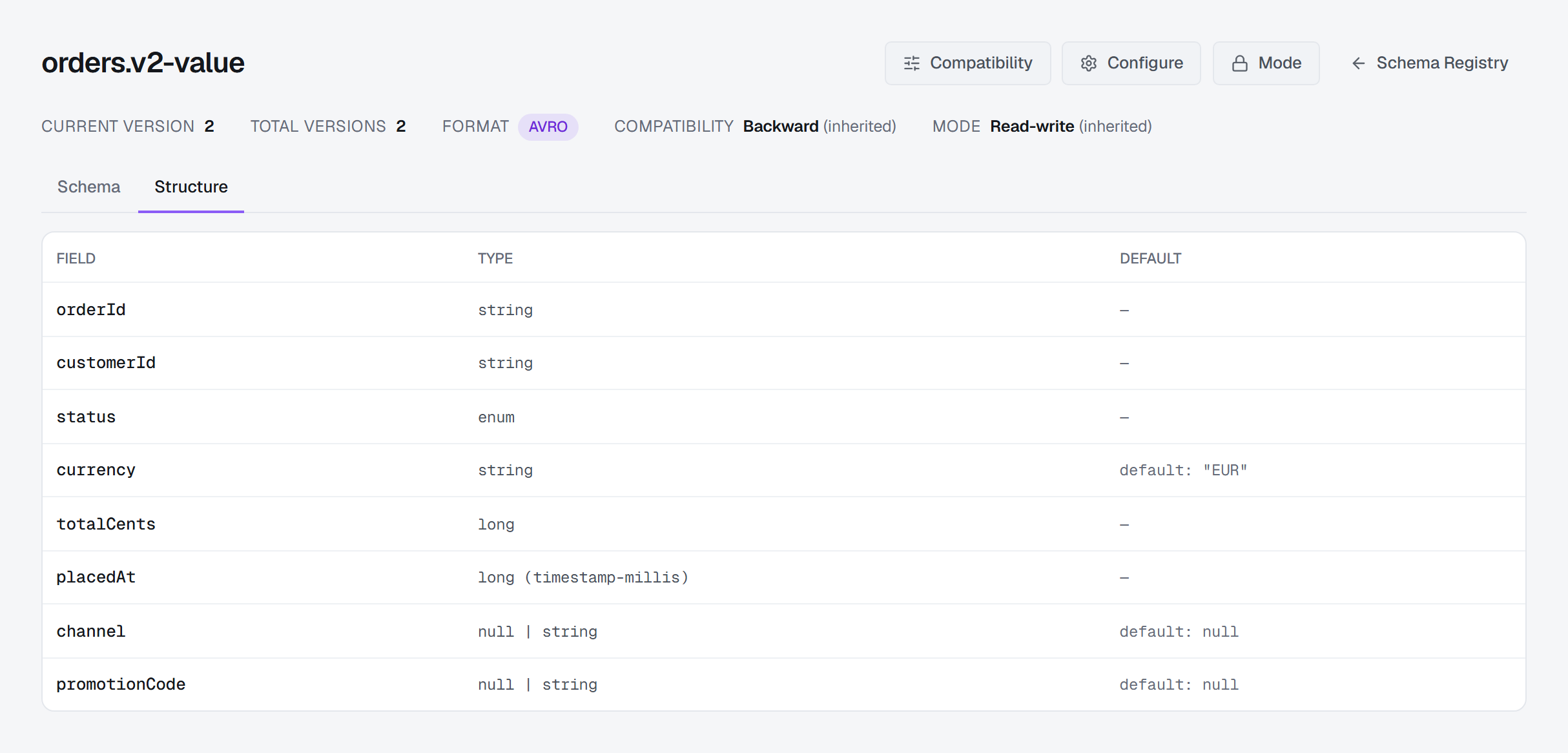
Task: Click the gear icon beside Configure
Action: pos(1089,63)
